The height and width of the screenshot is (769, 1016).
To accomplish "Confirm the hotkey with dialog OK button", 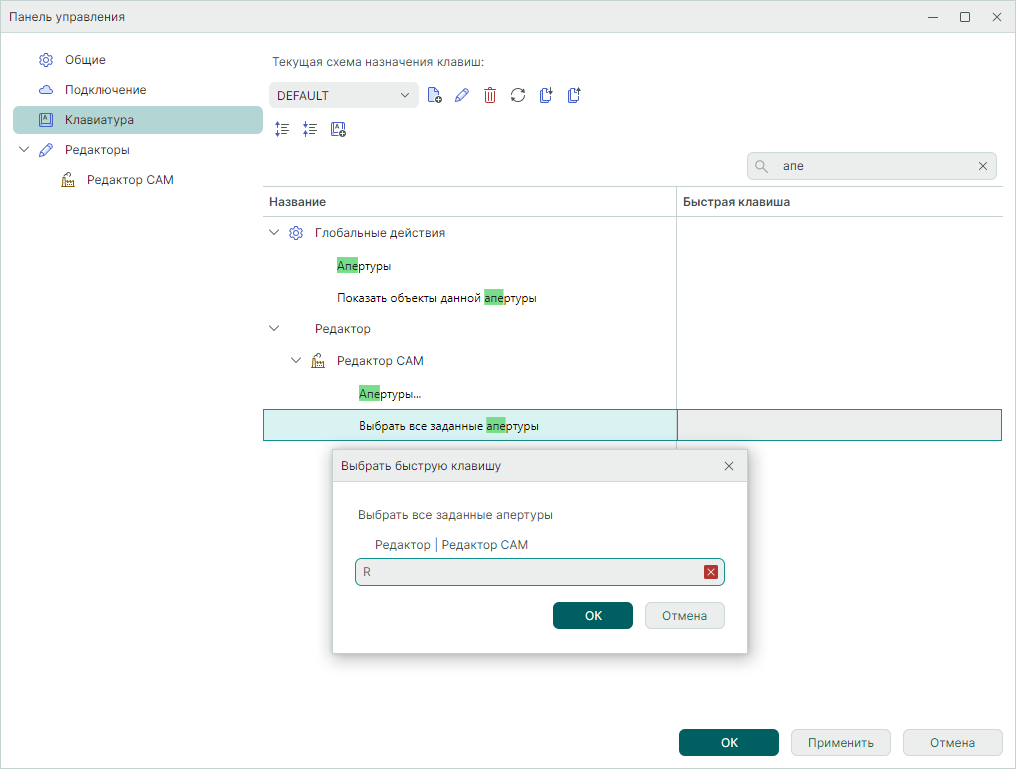I will pos(592,616).
